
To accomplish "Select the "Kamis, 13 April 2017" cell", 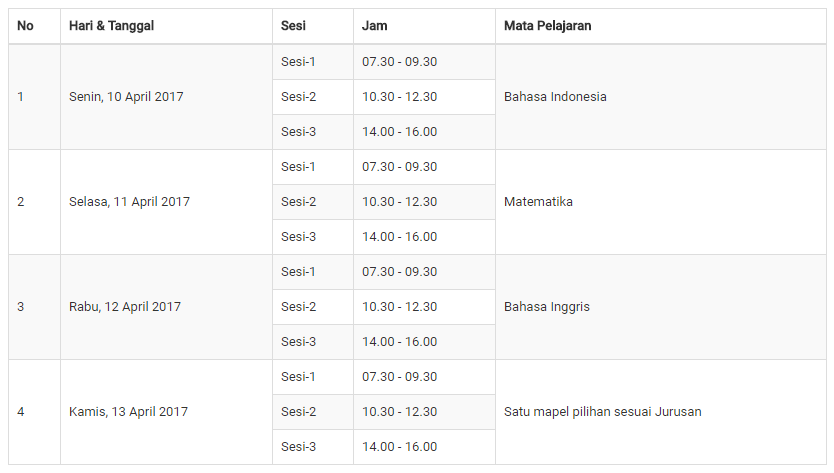I will (166, 412).
